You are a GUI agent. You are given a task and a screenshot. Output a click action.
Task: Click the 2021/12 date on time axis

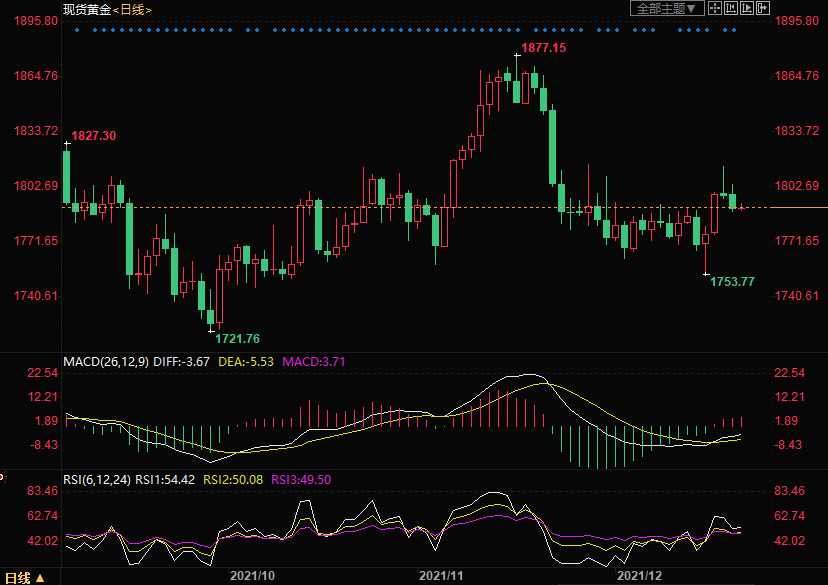pyautogui.click(x=640, y=576)
